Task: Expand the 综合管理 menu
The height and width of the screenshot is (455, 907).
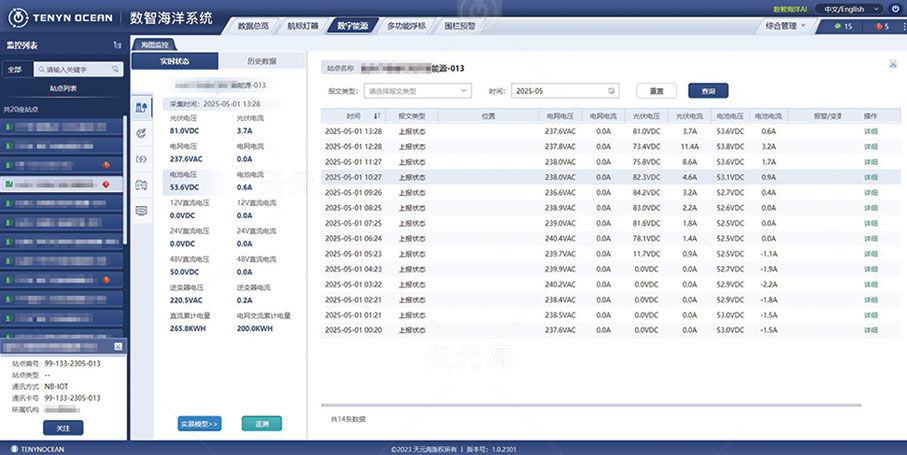Action: pyautogui.click(x=784, y=26)
